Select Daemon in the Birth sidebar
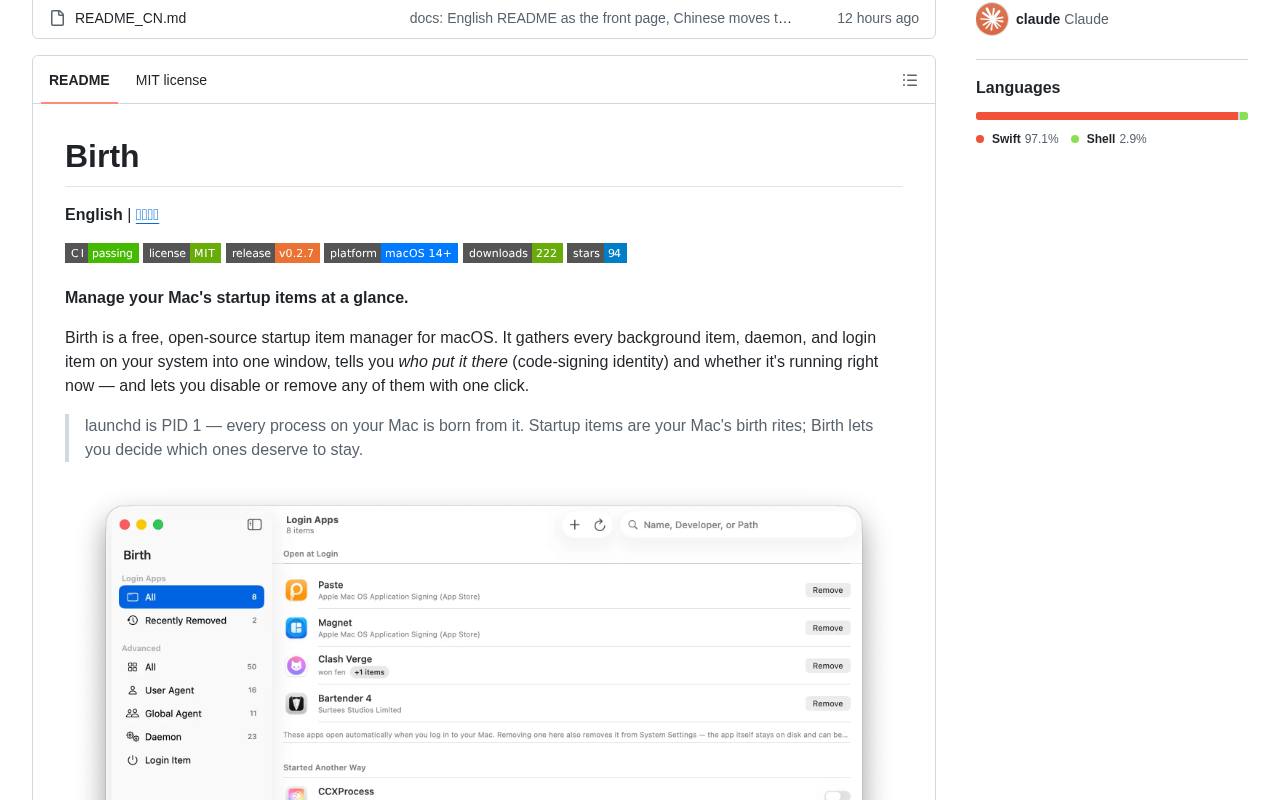 point(192,737)
